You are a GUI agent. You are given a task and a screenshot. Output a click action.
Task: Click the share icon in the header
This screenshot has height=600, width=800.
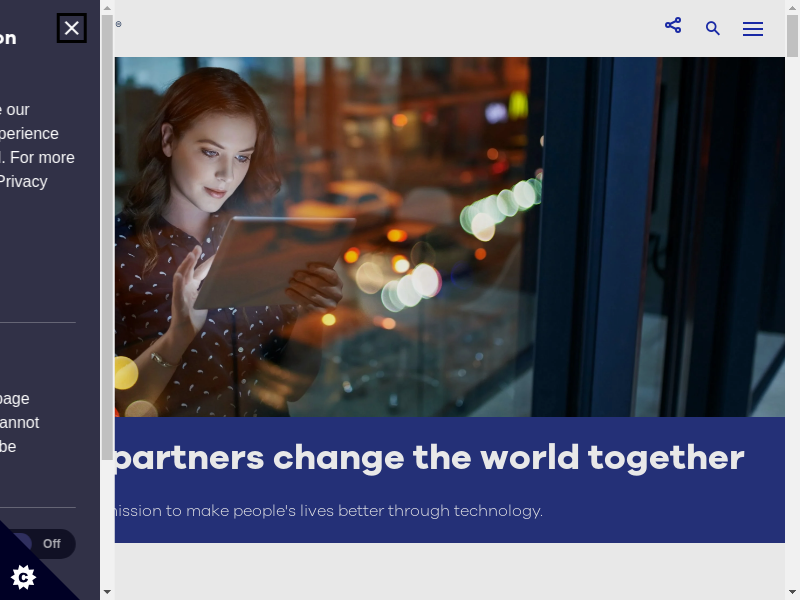coord(673,26)
